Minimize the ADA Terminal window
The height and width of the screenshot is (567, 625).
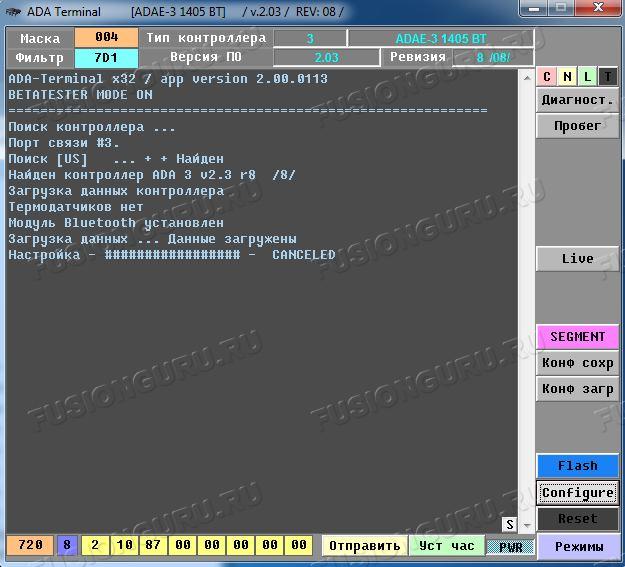[535, 8]
